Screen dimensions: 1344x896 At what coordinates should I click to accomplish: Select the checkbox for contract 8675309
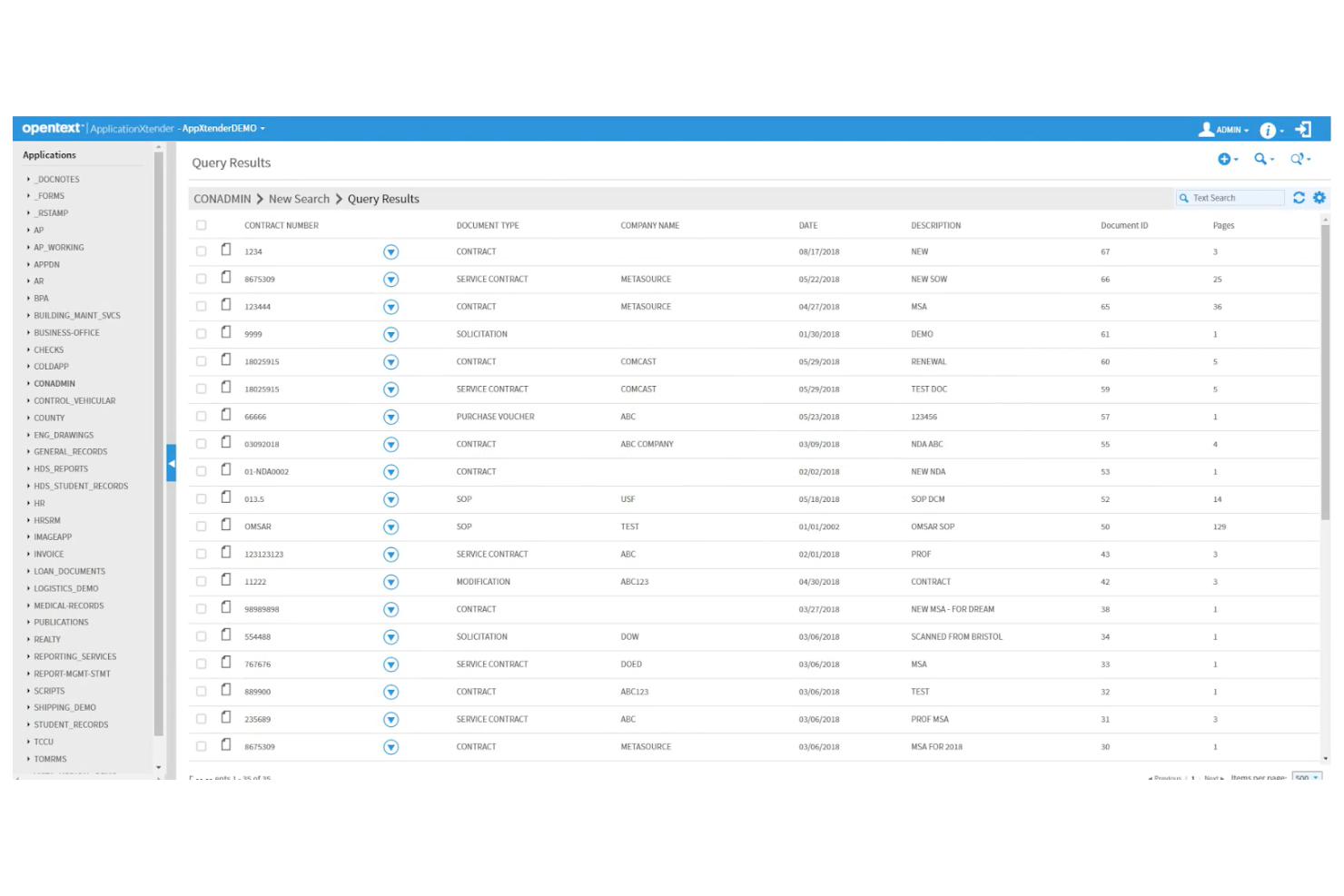click(202, 279)
